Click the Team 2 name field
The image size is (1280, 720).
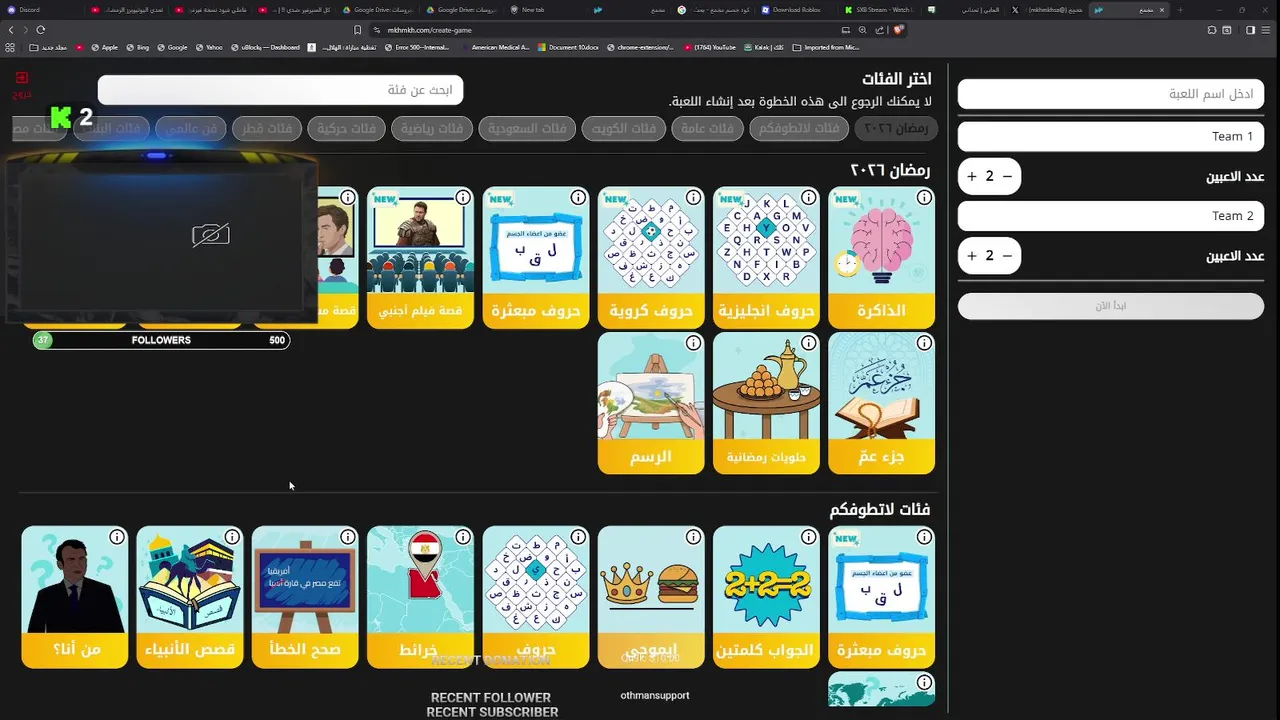point(1110,216)
